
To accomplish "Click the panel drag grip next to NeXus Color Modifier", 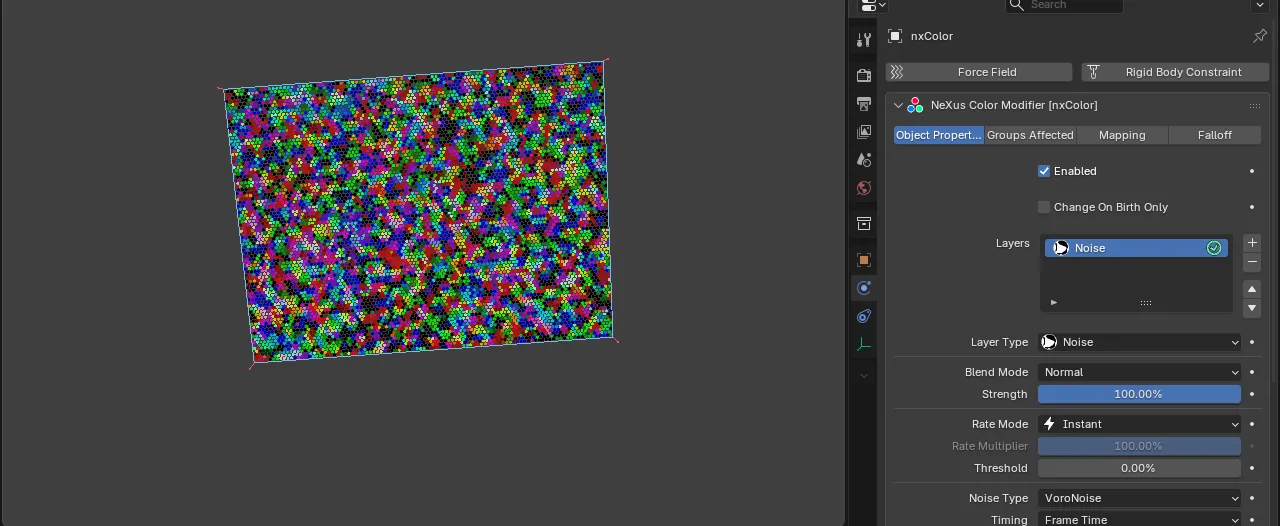I will click(x=1254, y=105).
